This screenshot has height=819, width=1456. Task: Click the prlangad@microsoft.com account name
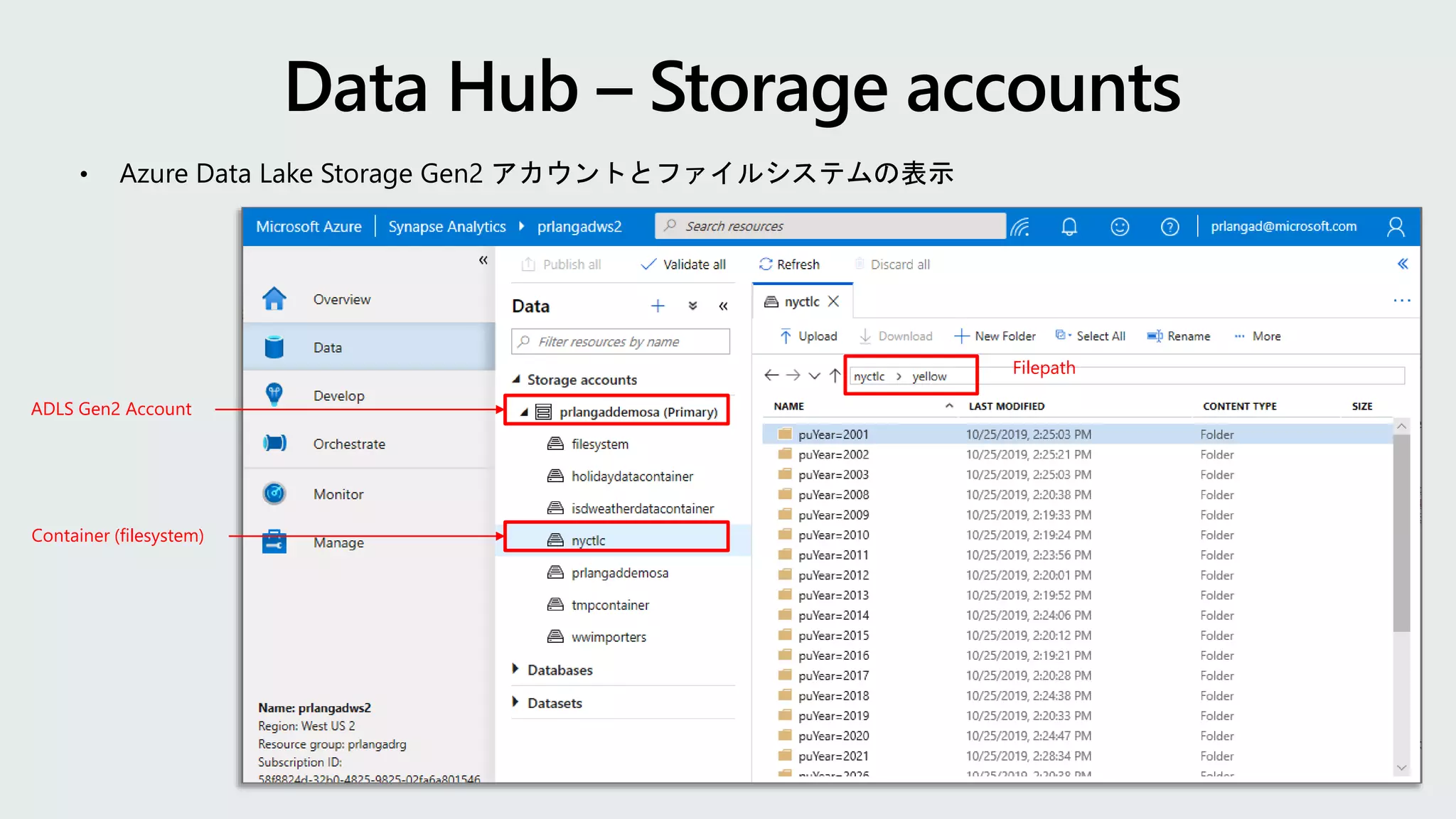[x=1283, y=227]
